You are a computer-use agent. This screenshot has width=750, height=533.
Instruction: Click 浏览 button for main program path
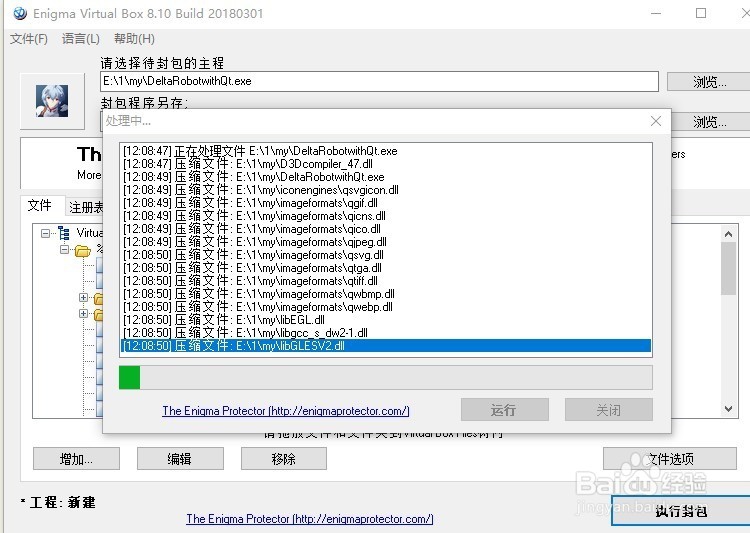(x=710, y=82)
